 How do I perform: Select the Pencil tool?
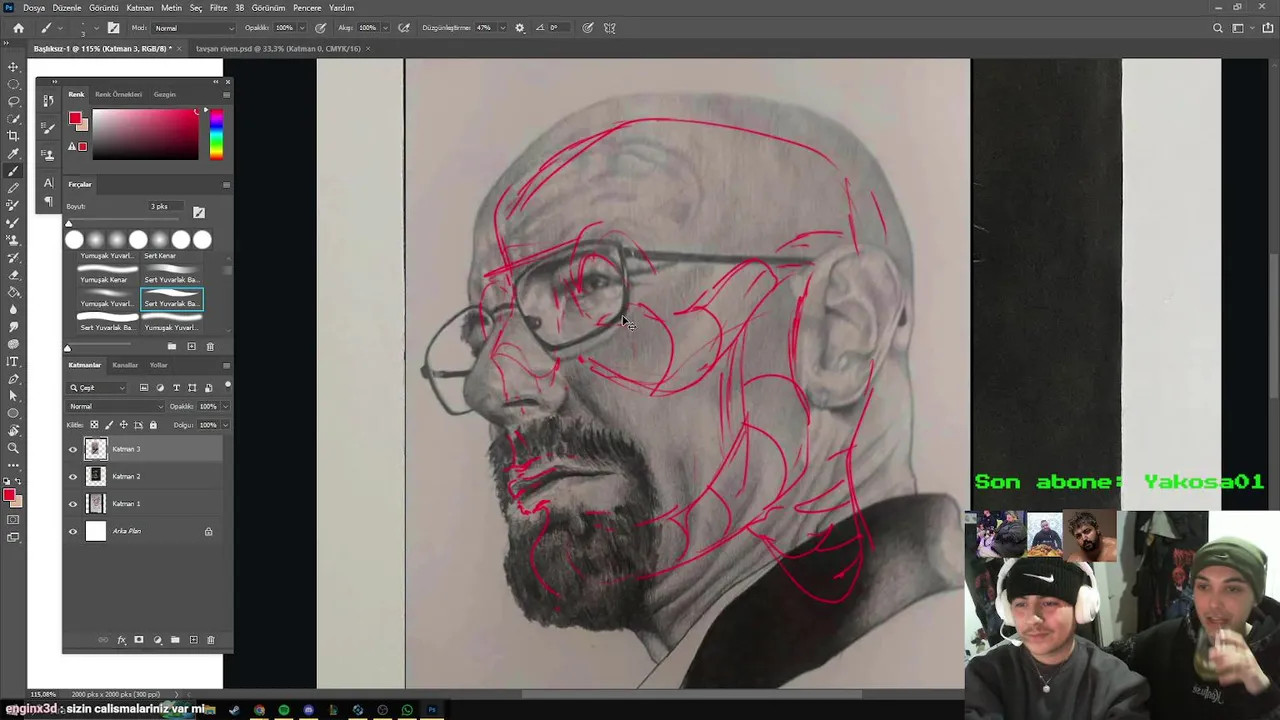13,188
